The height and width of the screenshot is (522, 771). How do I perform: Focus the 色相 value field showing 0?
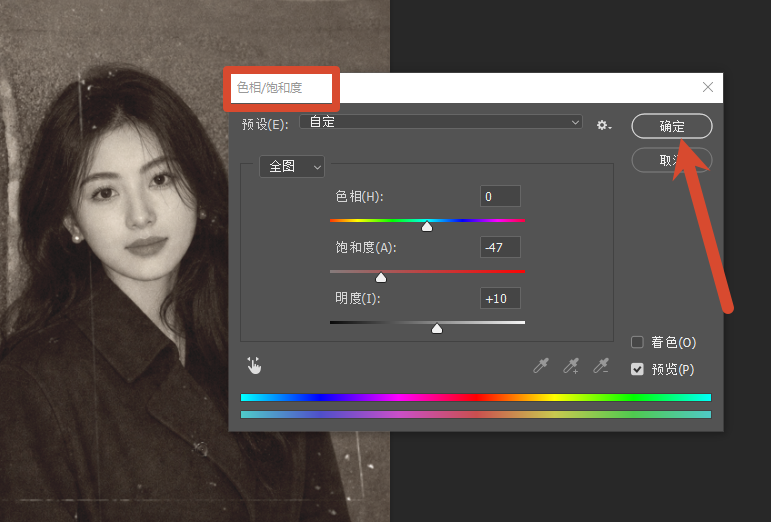(x=500, y=197)
